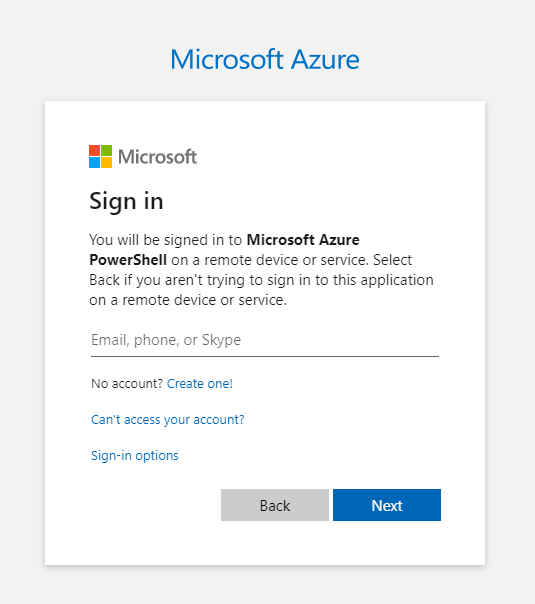Viewport: 535px width, 604px height.
Task: Click the Microsoft four-square logo
Action: click(101, 156)
